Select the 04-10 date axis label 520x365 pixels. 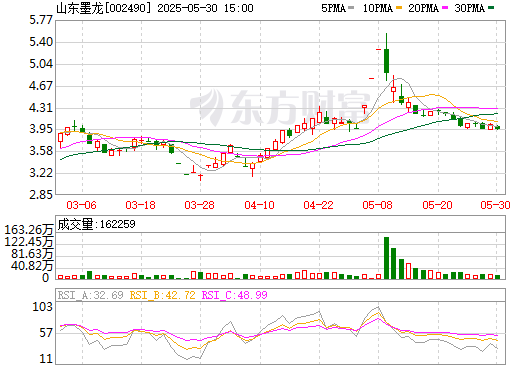pos(259,205)
